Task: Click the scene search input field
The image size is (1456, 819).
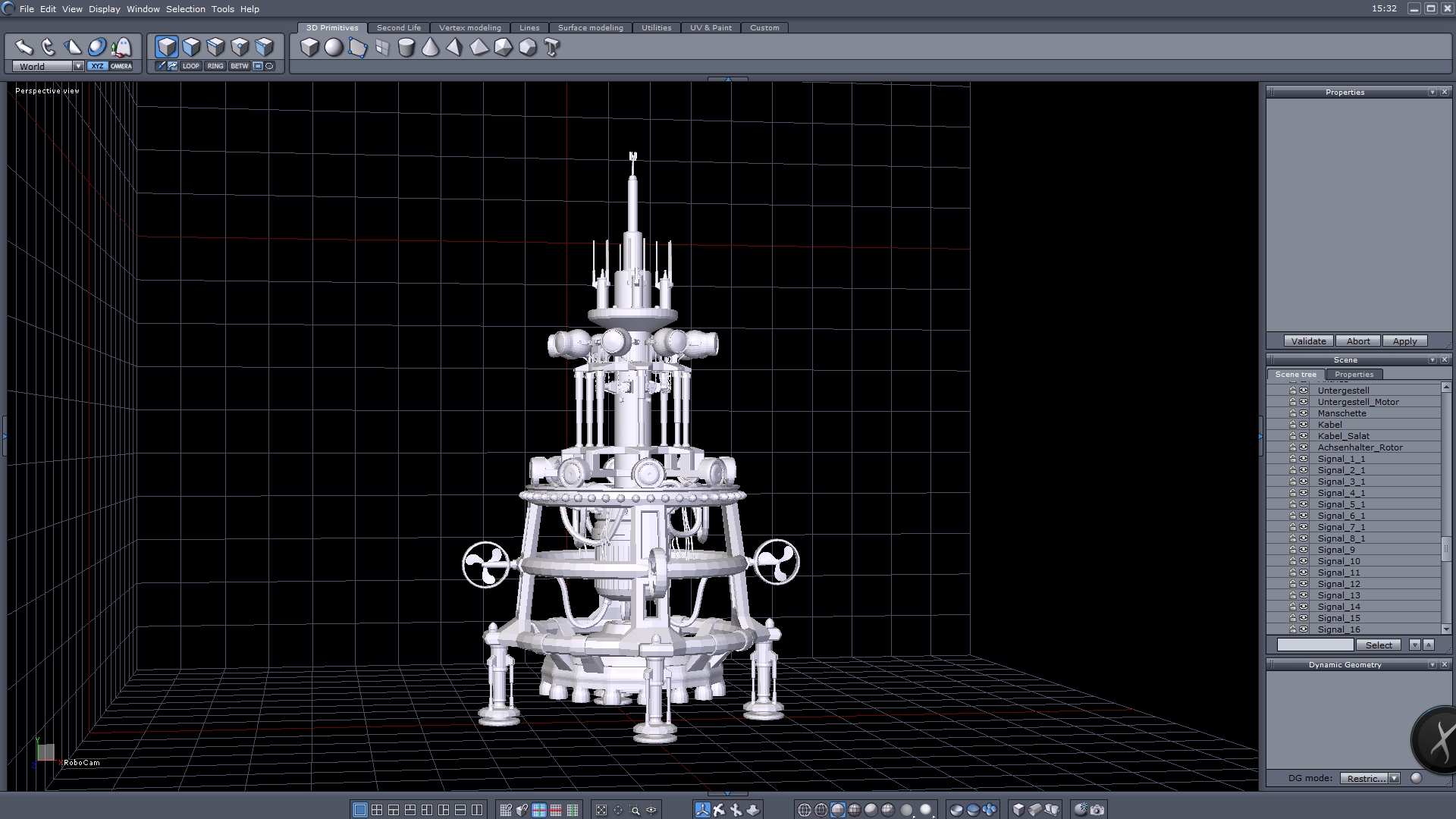Action: click(x=1315, y=645)
